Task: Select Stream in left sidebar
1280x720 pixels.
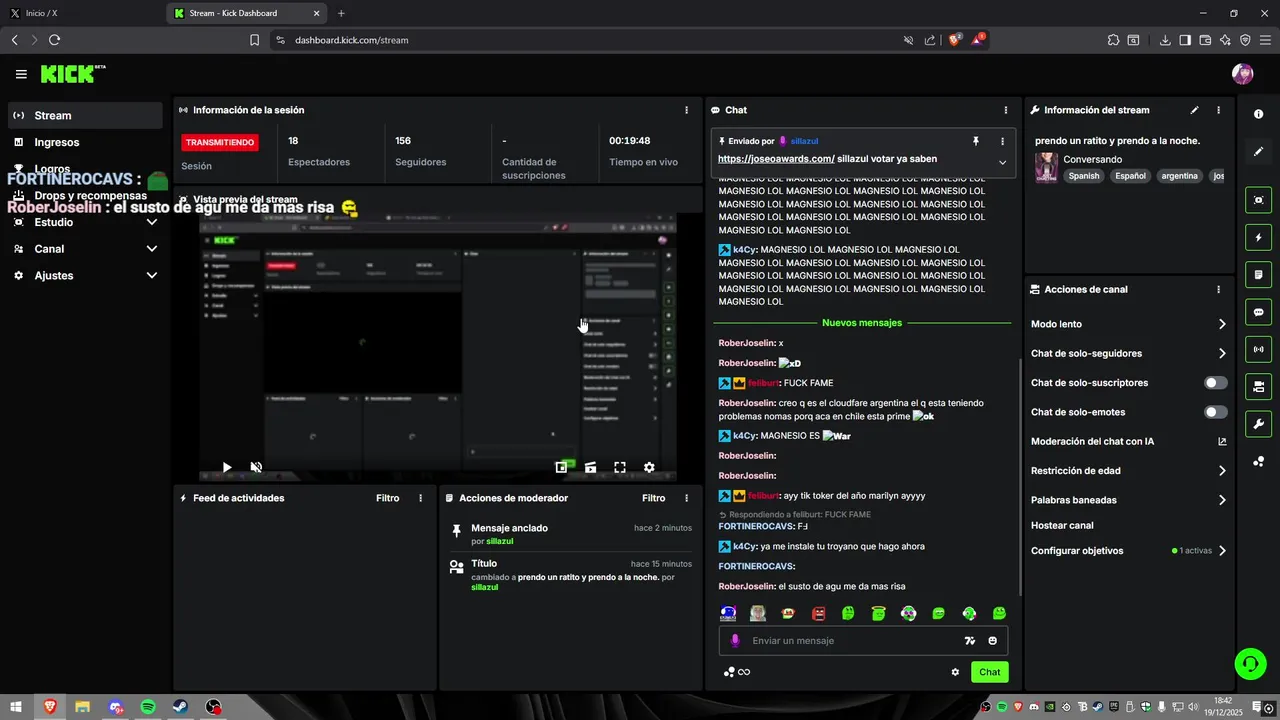Action: point(84,116)
